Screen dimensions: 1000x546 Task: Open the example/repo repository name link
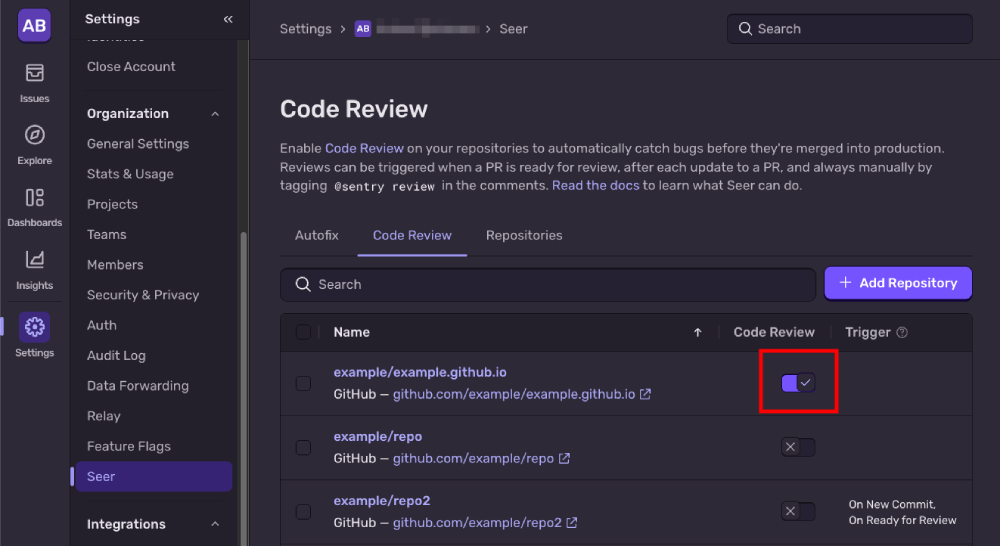[378, 437]
